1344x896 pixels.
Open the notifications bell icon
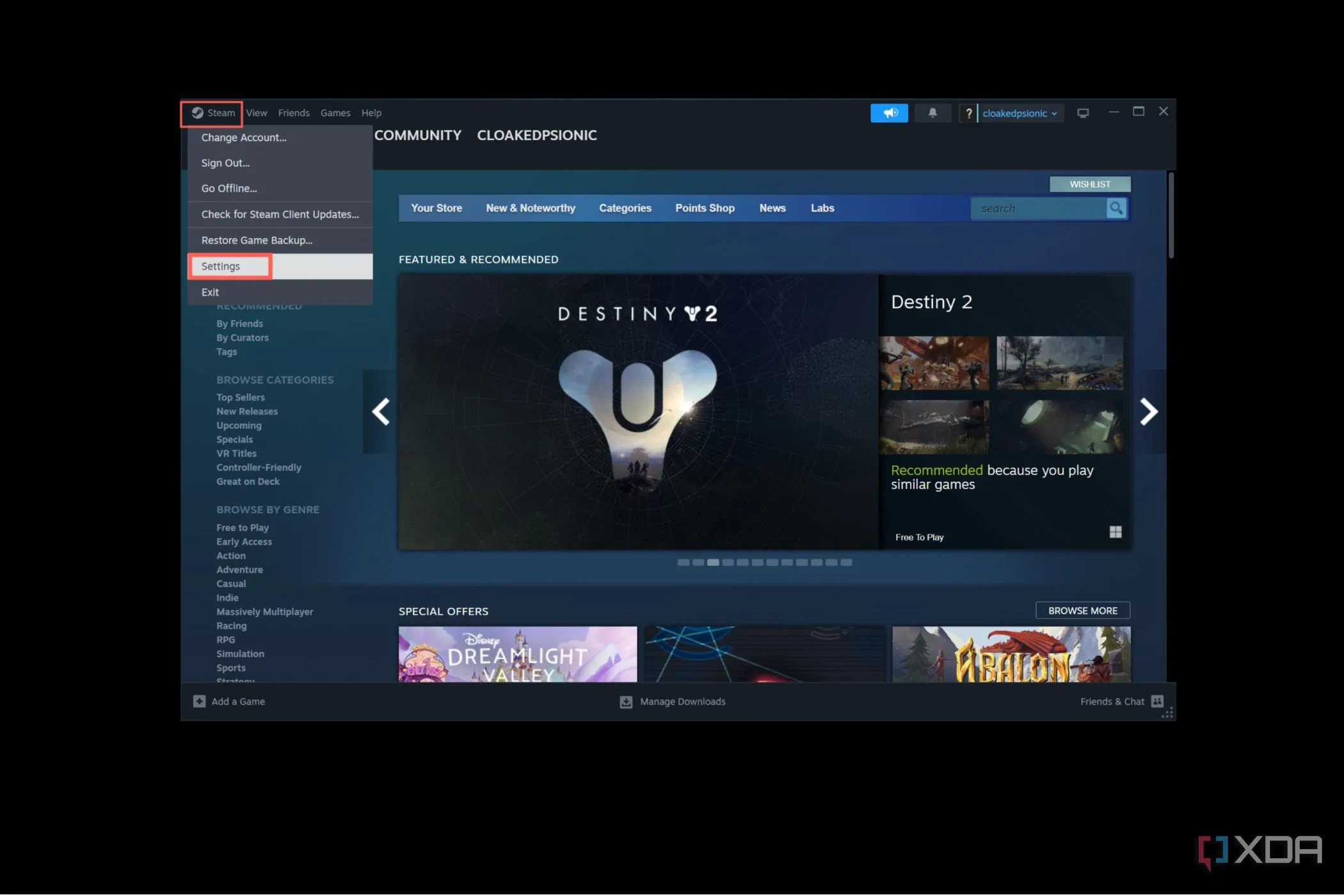point(932,113)
